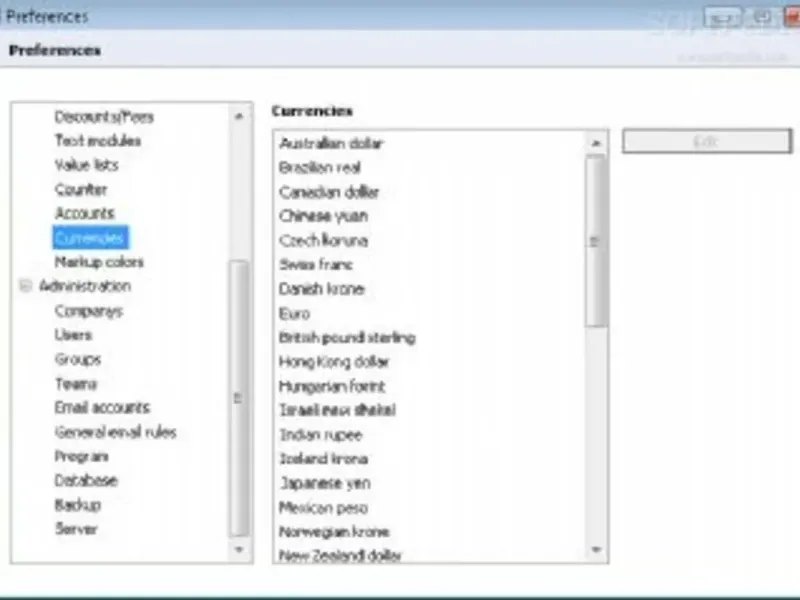Image resolution: width=800 pixels, height=600 pixels.
Task: Select Discounts/Fees in the preferences tree
Action: point(104,117)
